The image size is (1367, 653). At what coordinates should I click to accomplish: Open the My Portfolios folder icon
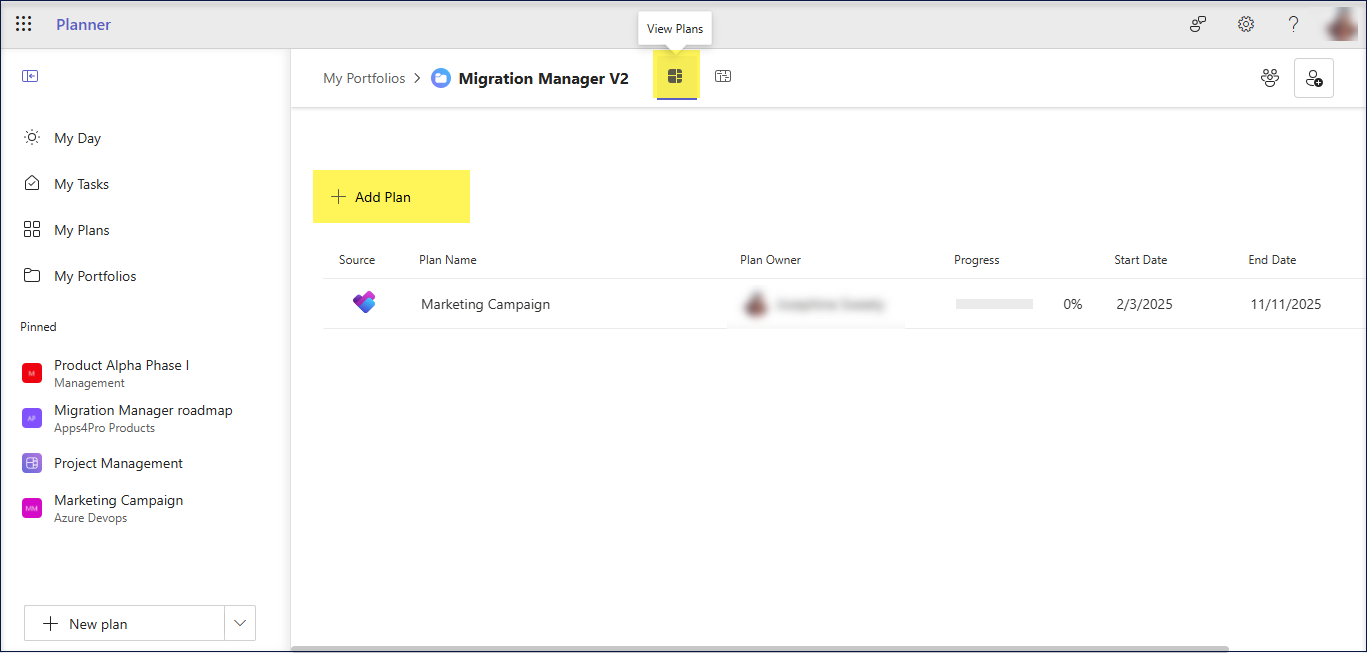(x=30, y=275)
